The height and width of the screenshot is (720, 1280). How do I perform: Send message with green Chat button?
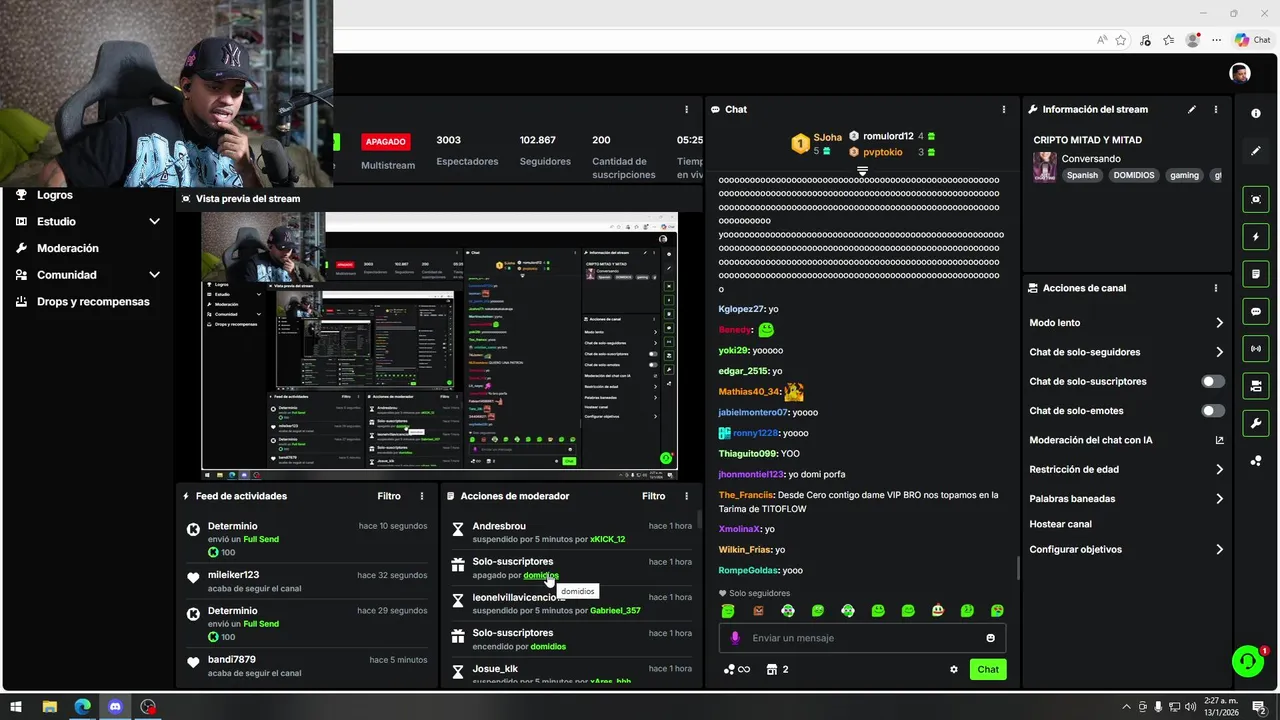pos(988,669)
